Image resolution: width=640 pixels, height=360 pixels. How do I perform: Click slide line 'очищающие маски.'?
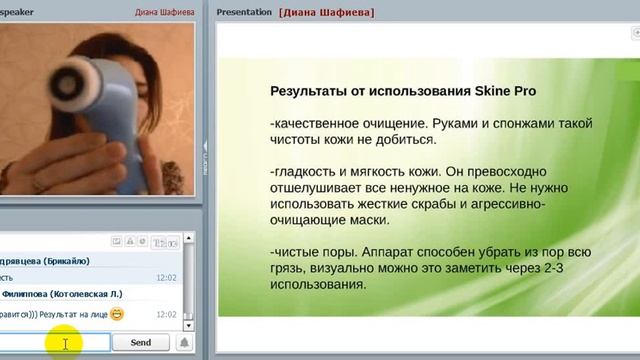tap(330, 220)
